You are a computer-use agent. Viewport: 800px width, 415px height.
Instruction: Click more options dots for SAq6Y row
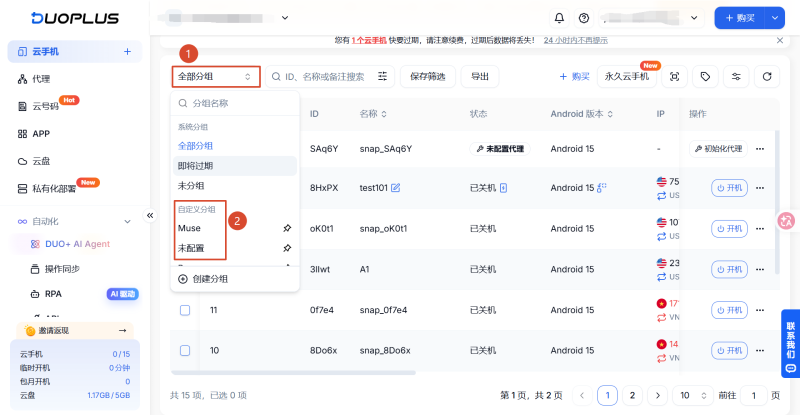[x=760, y=149]
